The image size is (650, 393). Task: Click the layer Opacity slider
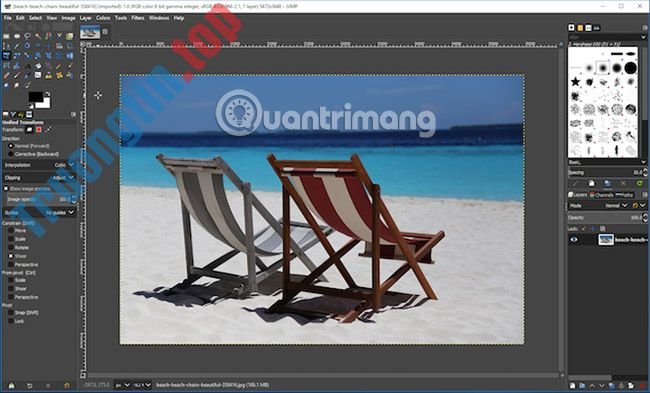point(604,218)
